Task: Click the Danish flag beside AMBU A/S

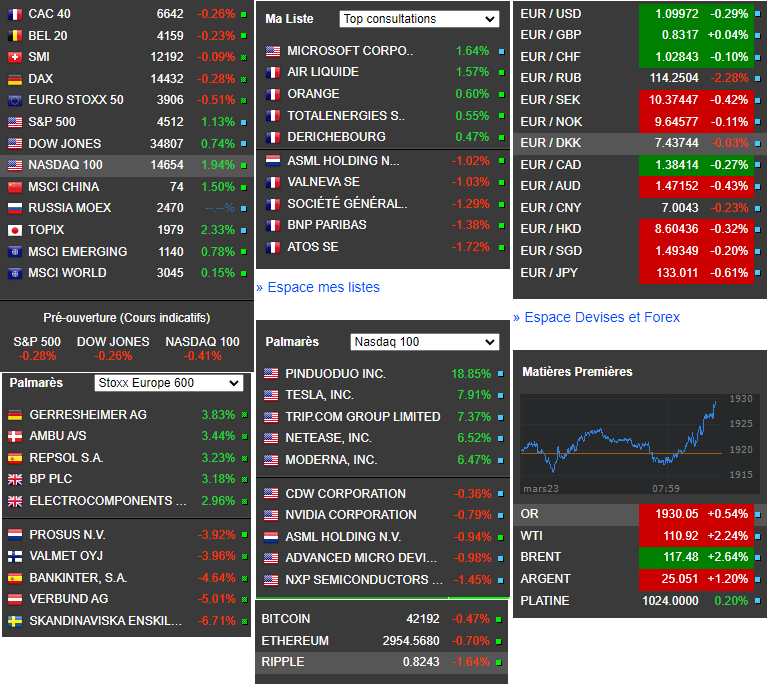Action: 15,436
